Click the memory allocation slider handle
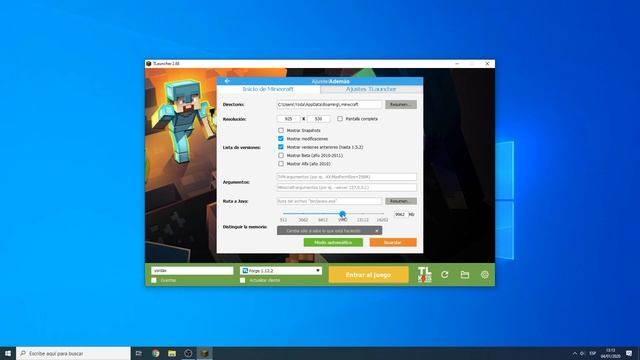 click(342, 214)
